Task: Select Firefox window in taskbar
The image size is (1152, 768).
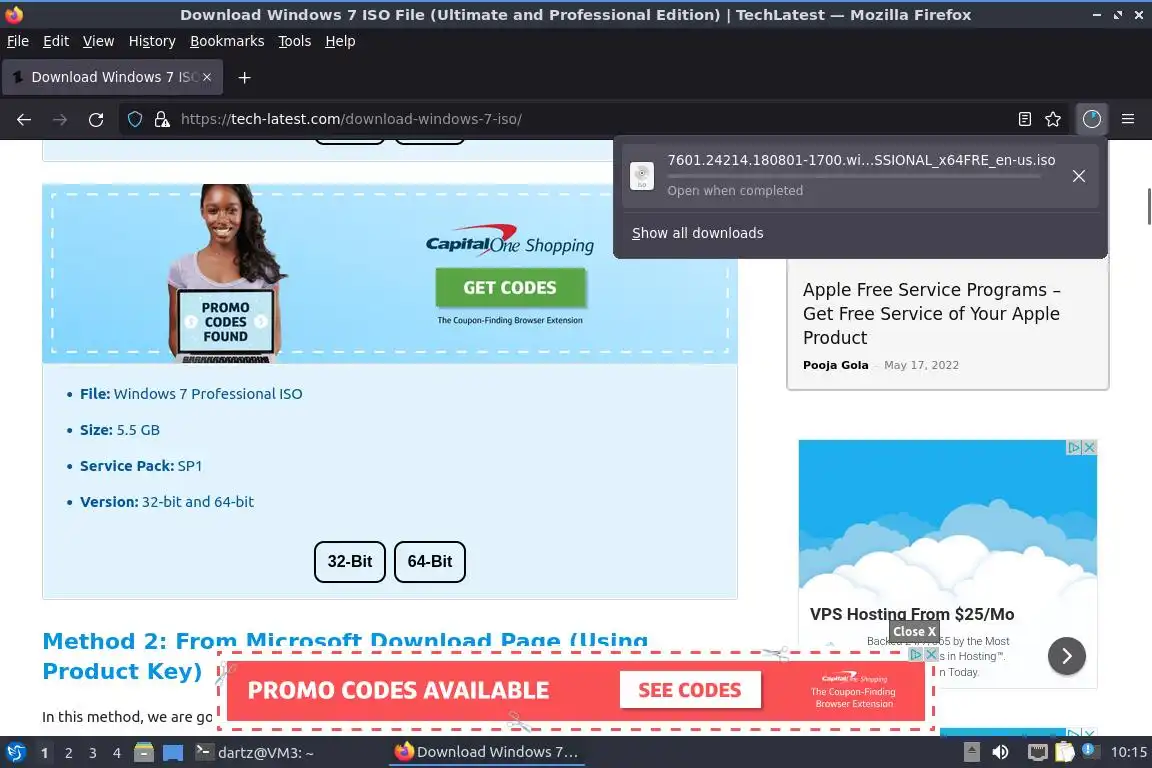Action: point(486,752)
